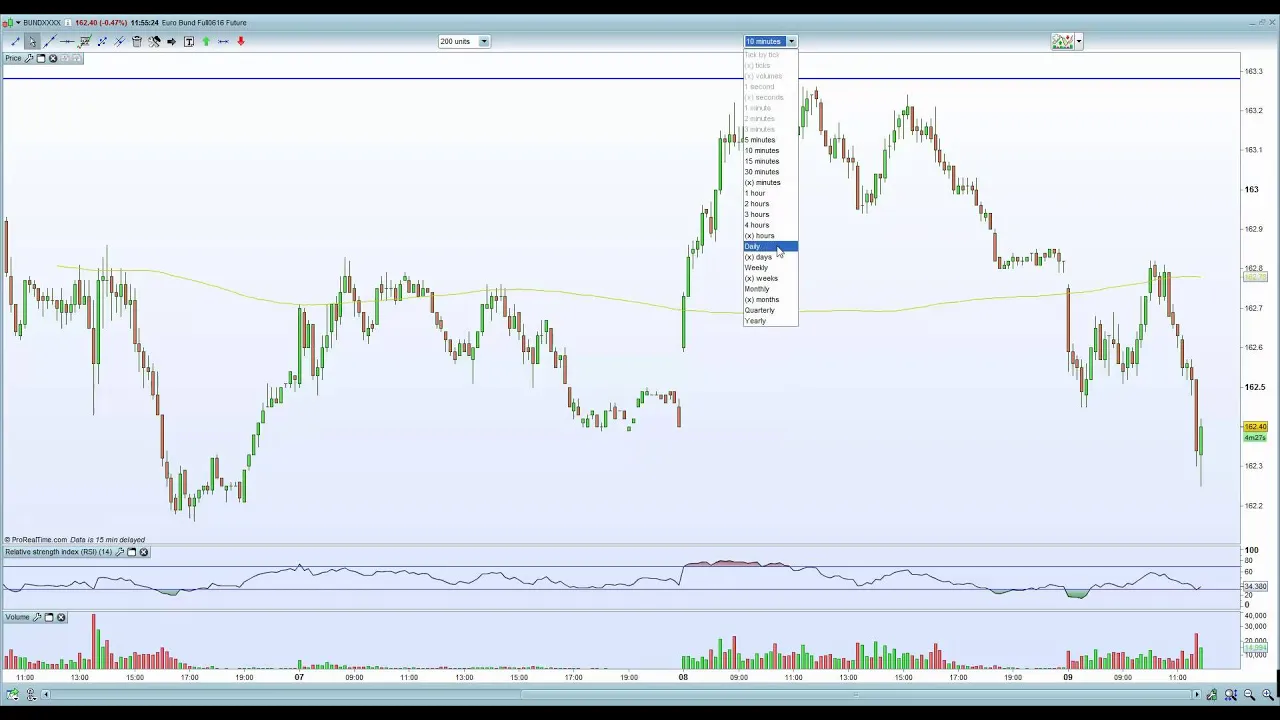Choose 4 hours timeframe

click(770, 225)
